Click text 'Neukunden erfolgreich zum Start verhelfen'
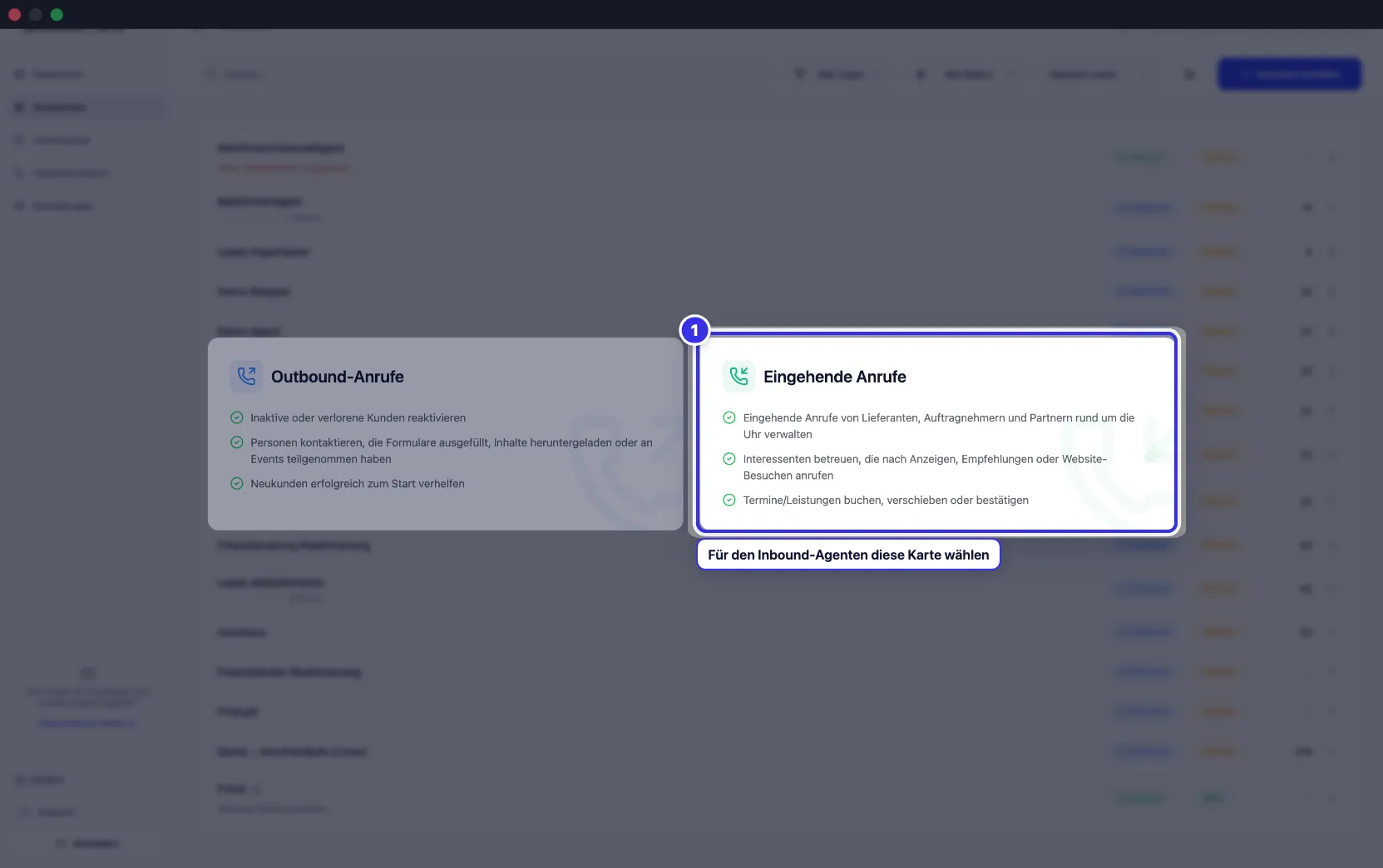 (358, 483)
